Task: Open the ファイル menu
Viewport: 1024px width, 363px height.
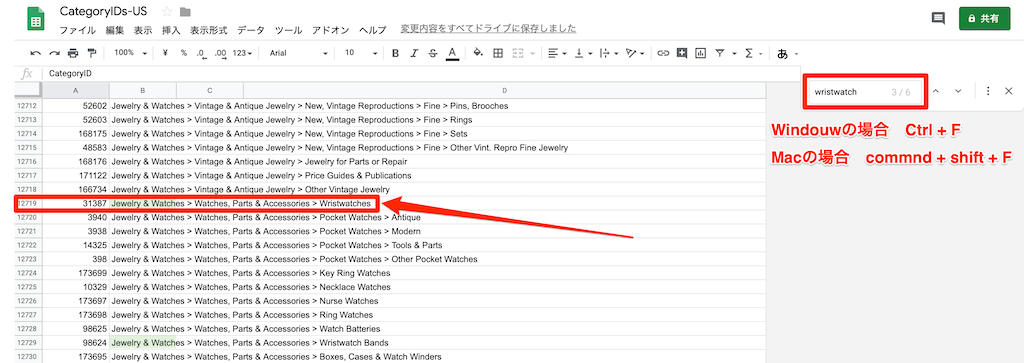Action: point(77,30)
